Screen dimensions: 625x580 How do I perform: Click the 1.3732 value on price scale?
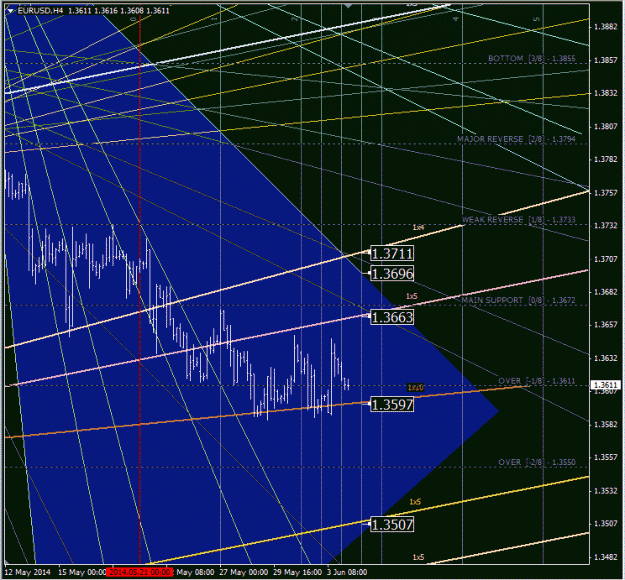click(x=605, y=226)
